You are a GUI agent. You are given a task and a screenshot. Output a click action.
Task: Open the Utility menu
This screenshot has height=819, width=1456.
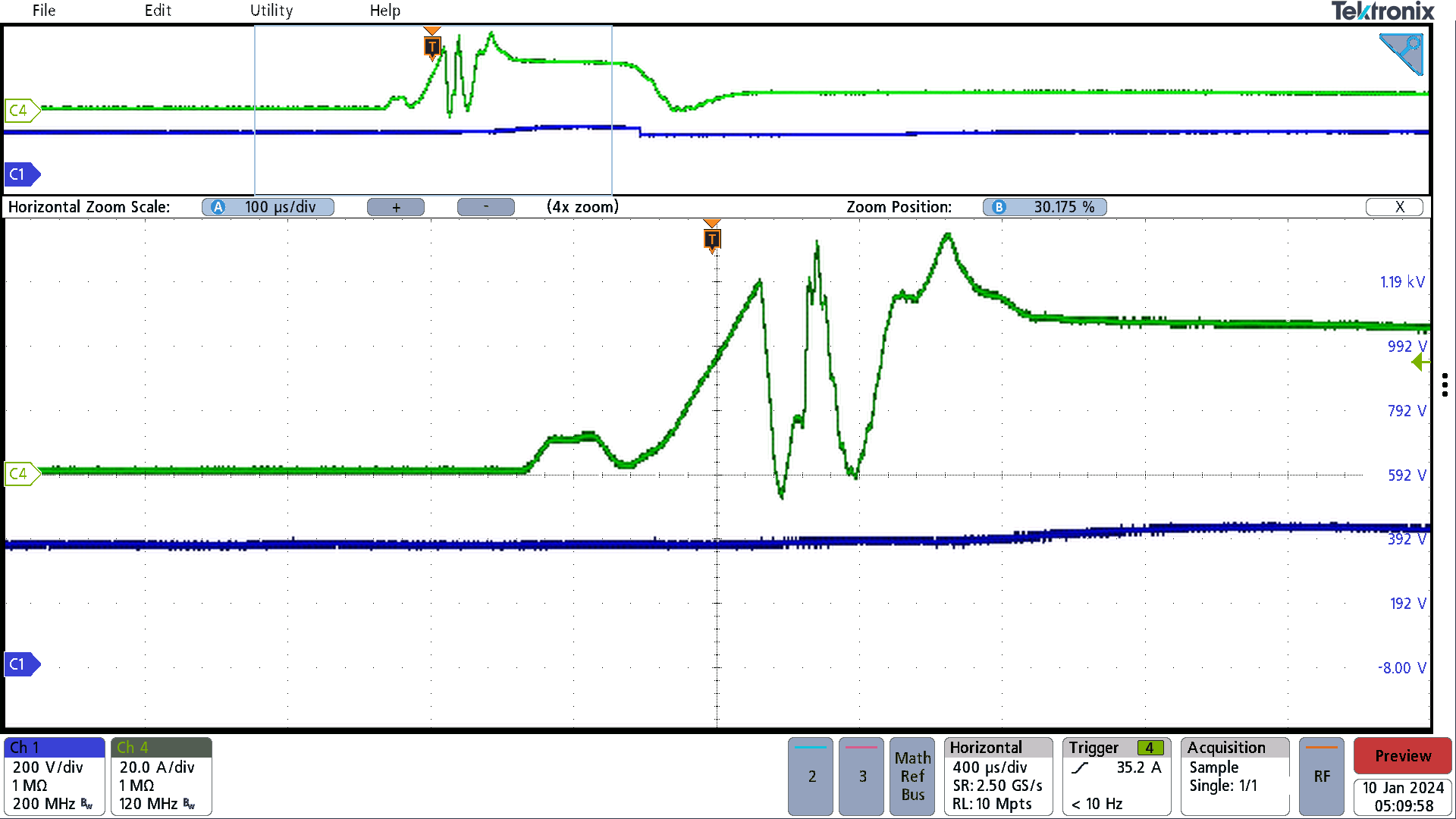point(271,11)
